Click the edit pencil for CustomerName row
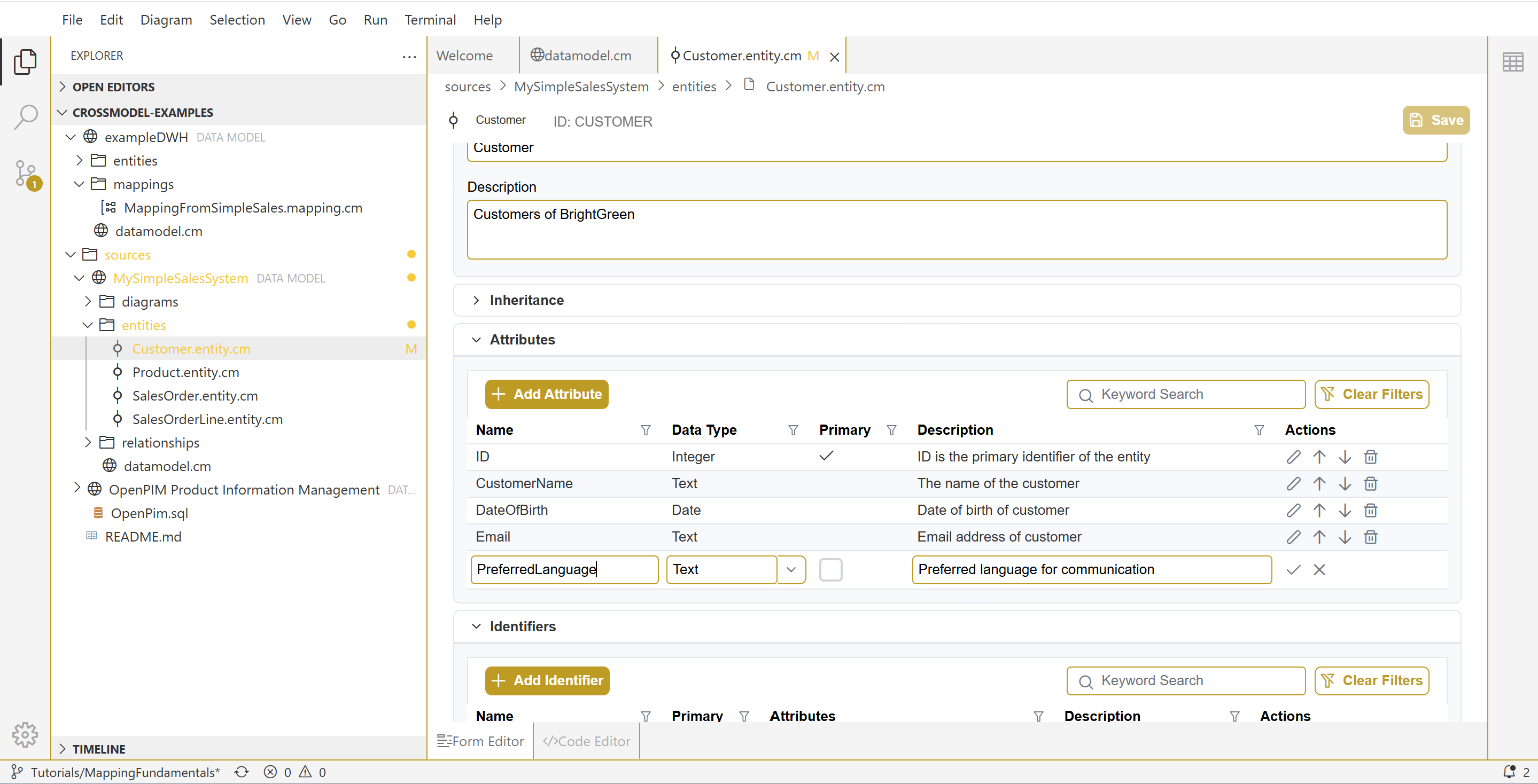The image size is (1538, 784). tap(1293, 483)
